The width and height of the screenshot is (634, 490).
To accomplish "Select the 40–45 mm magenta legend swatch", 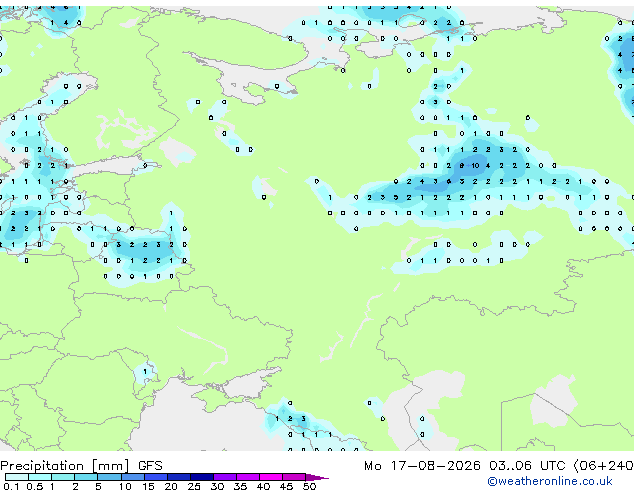I will pos(271,477).
